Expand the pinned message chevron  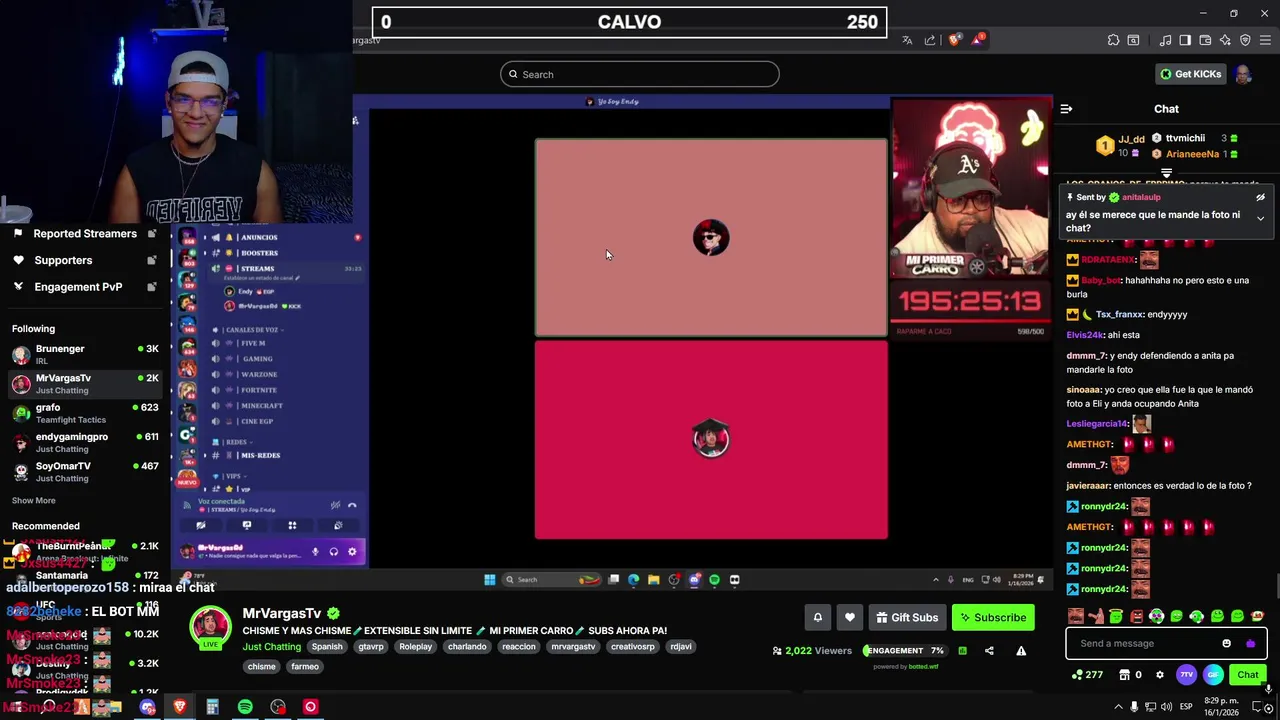pyautogui.click(x=1260, y=218)
